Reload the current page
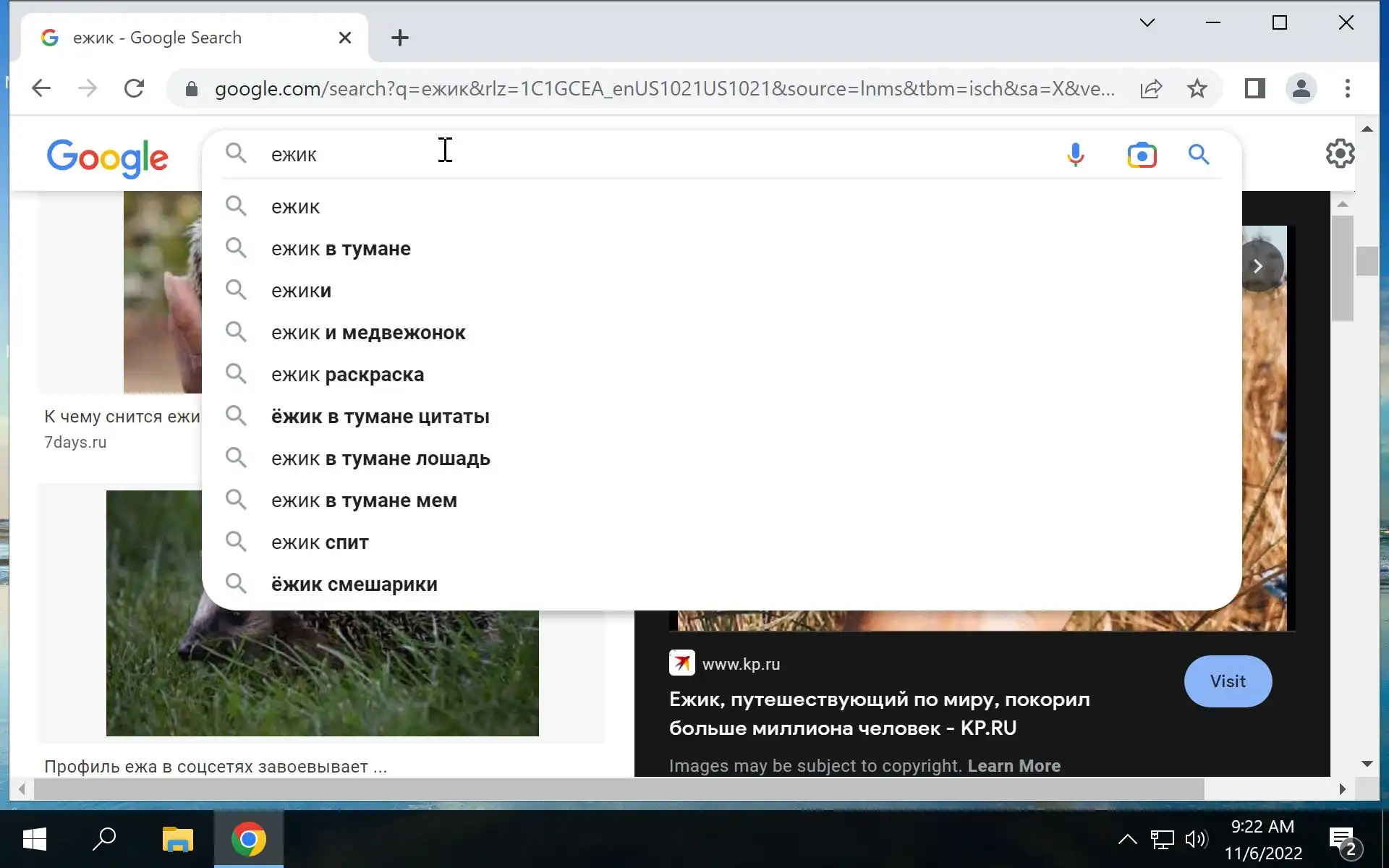 (135, 89)
